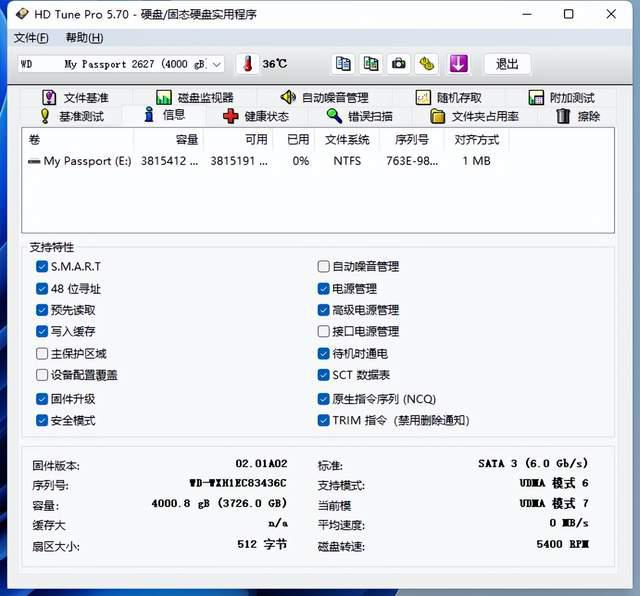The image size is (640, 596).
Task: Click the SATA 3 (6.0 Gb/s) value
Action: [x=533, y=464]
